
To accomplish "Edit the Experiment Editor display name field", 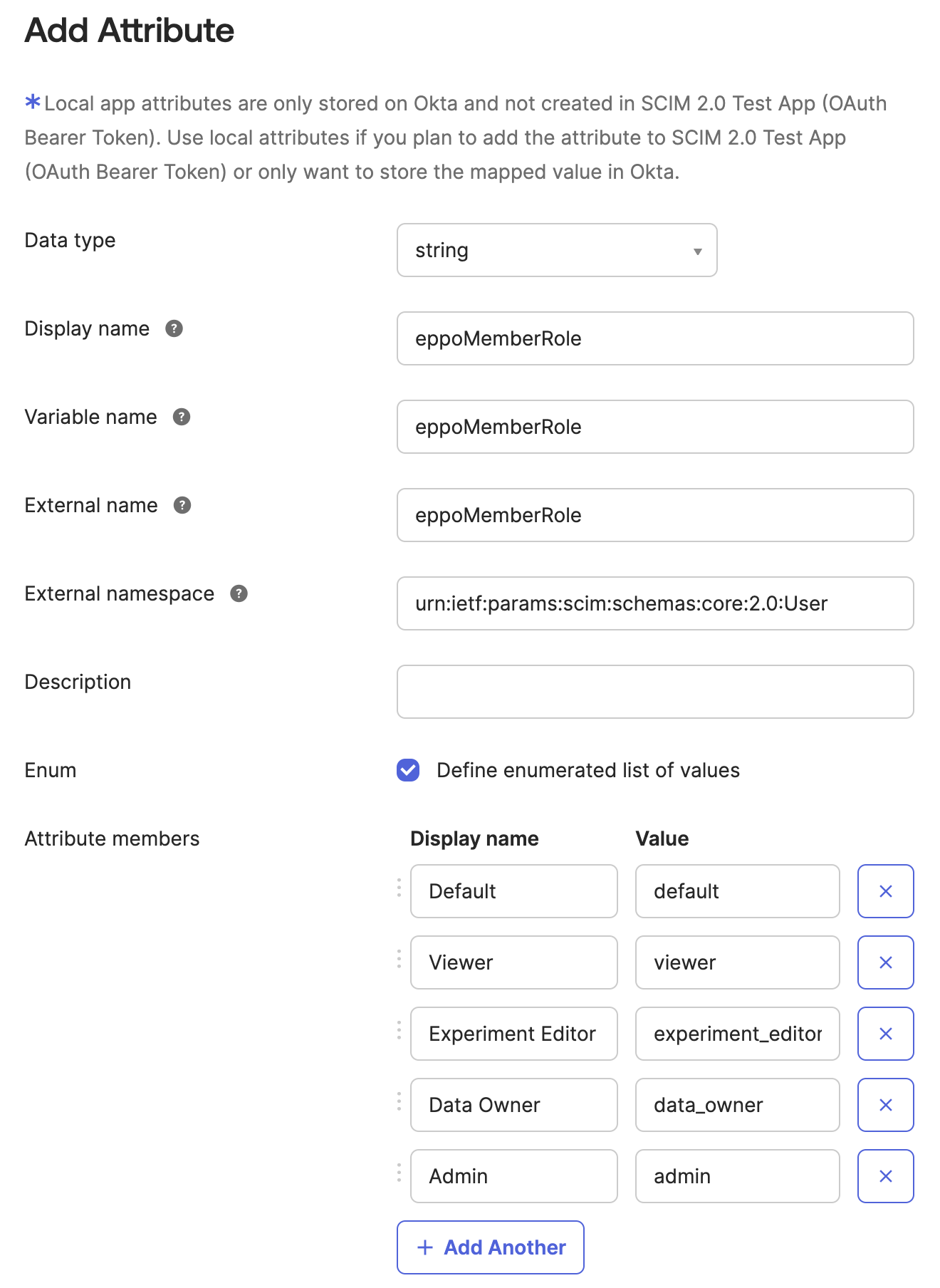I will 514,1034.
